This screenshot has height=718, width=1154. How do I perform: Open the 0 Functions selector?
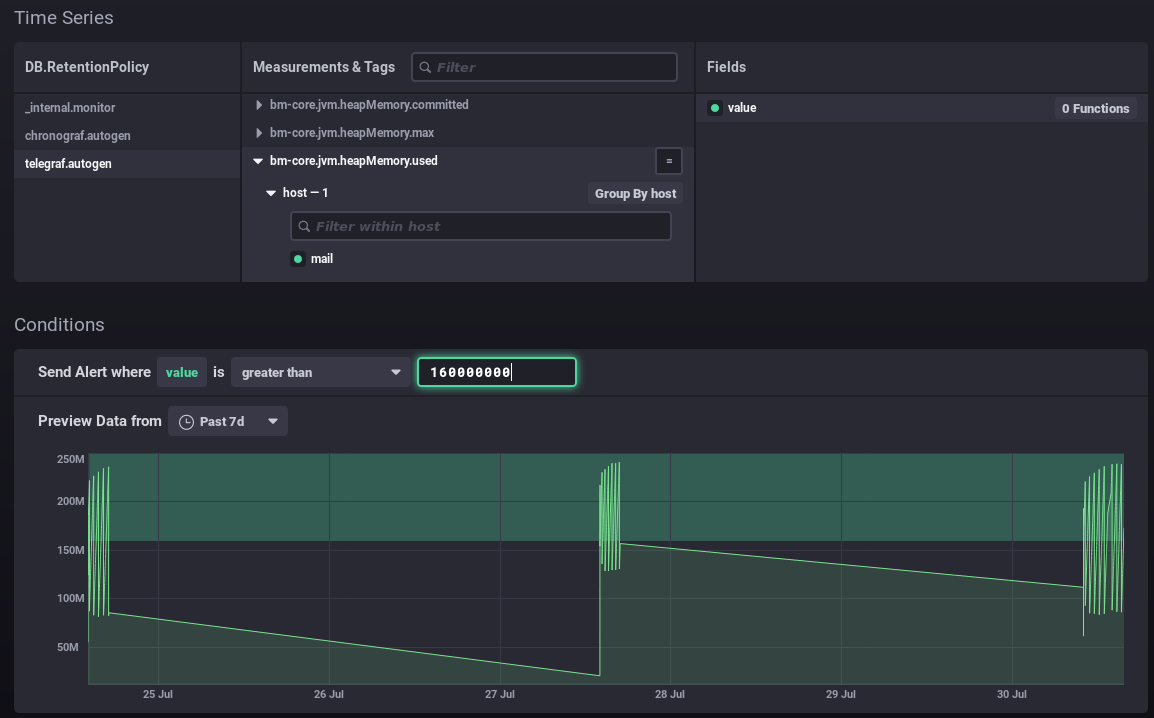click(1095, 108)
